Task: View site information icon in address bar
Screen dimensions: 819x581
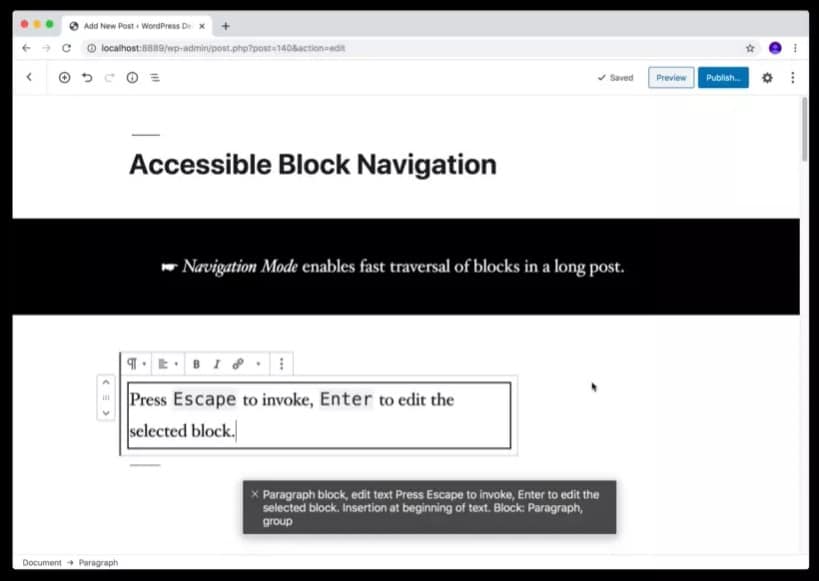Action: pyautogui.click(x=91, y=48)
